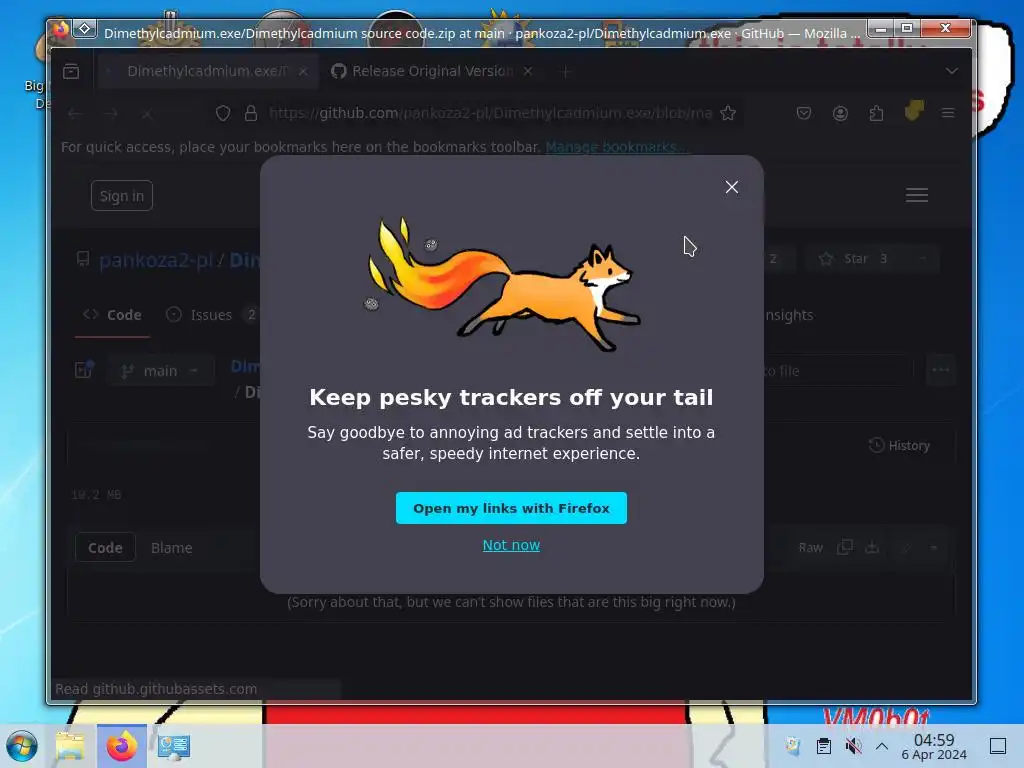This screenshot has width=1024, height=768.
Task: Switch to Code view toggle
Action: 105,547
